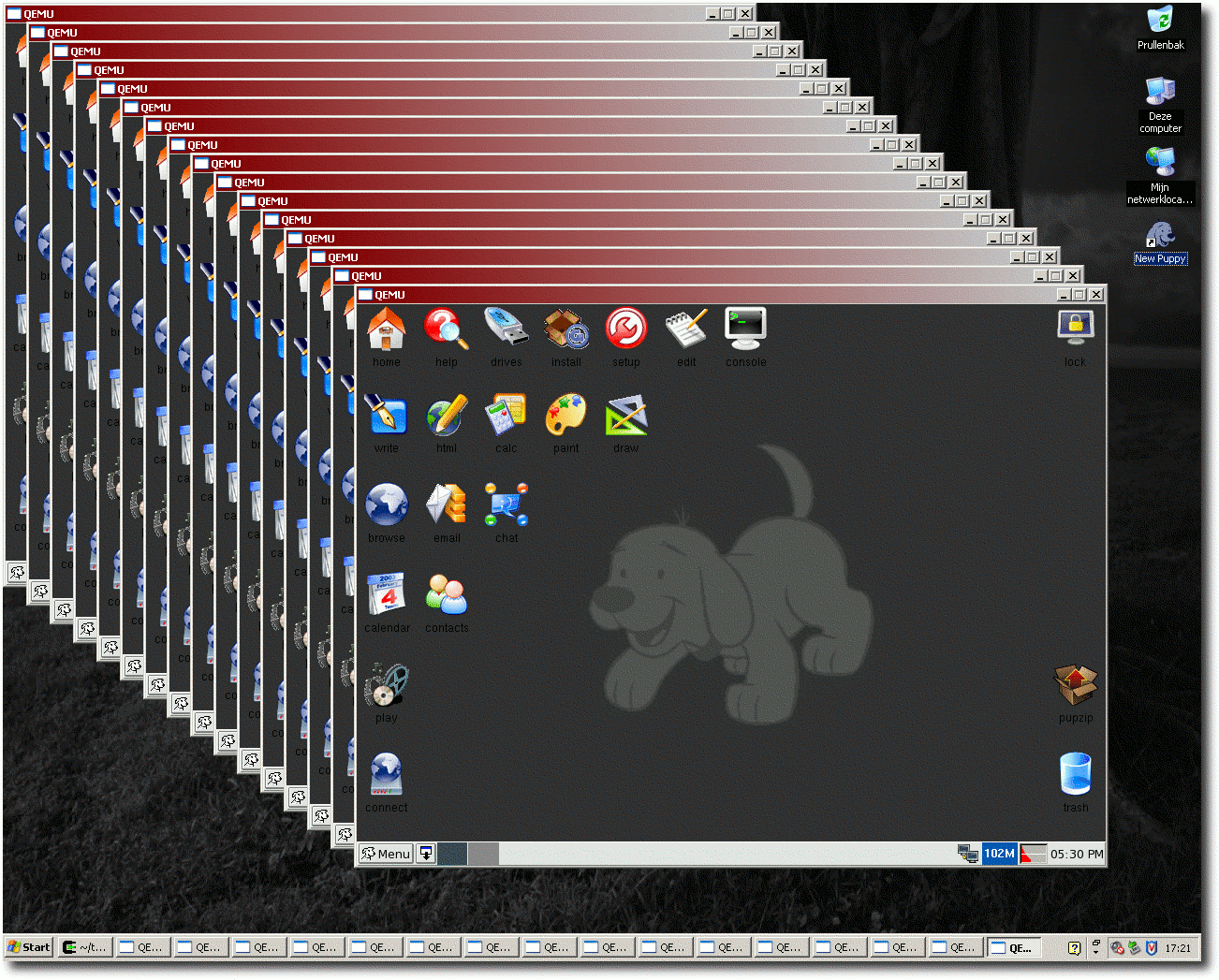Launch the email envelope icon
The width and height of the screenshot is (1219, 980).
tap(446, 505)
